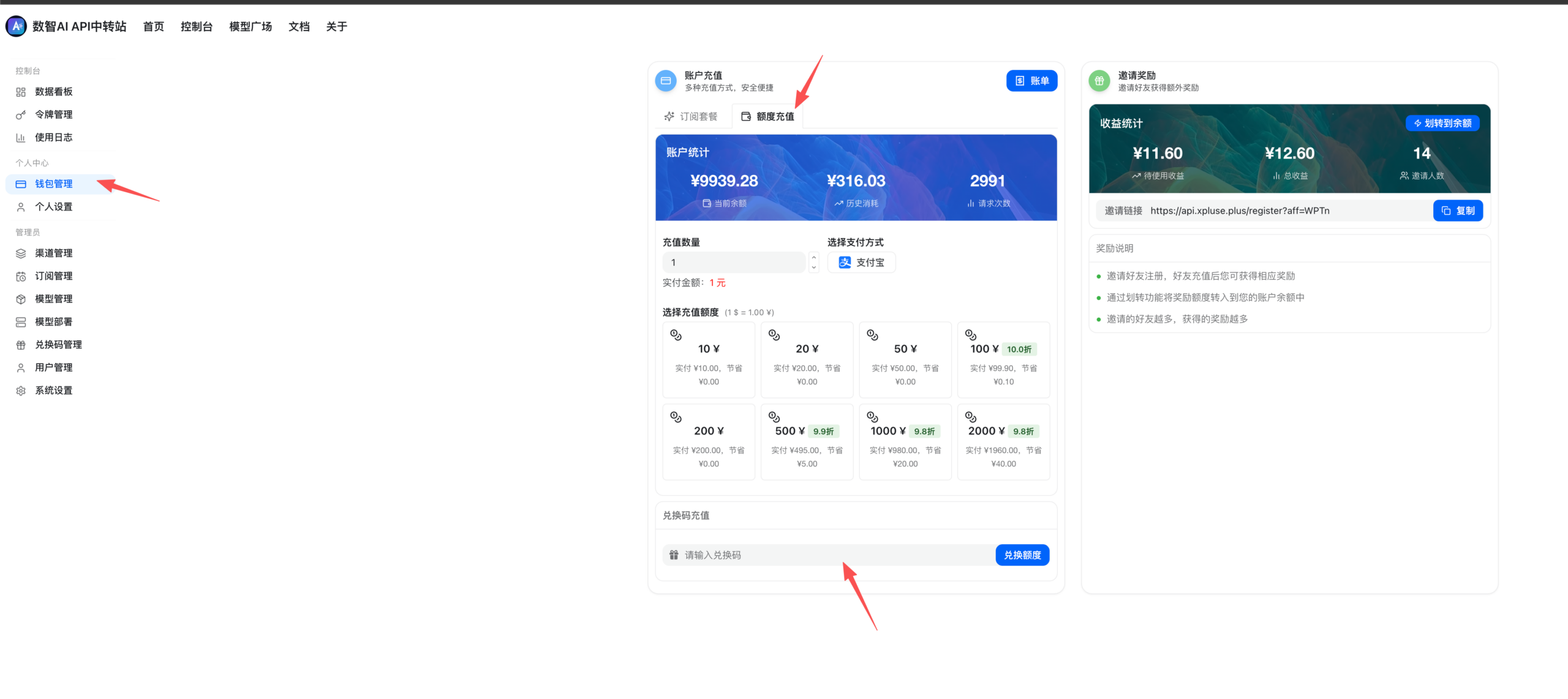This screenshot has height=699, width=1568.
Task: Click the 兑换额度 button
Action: pos(1022,555)
